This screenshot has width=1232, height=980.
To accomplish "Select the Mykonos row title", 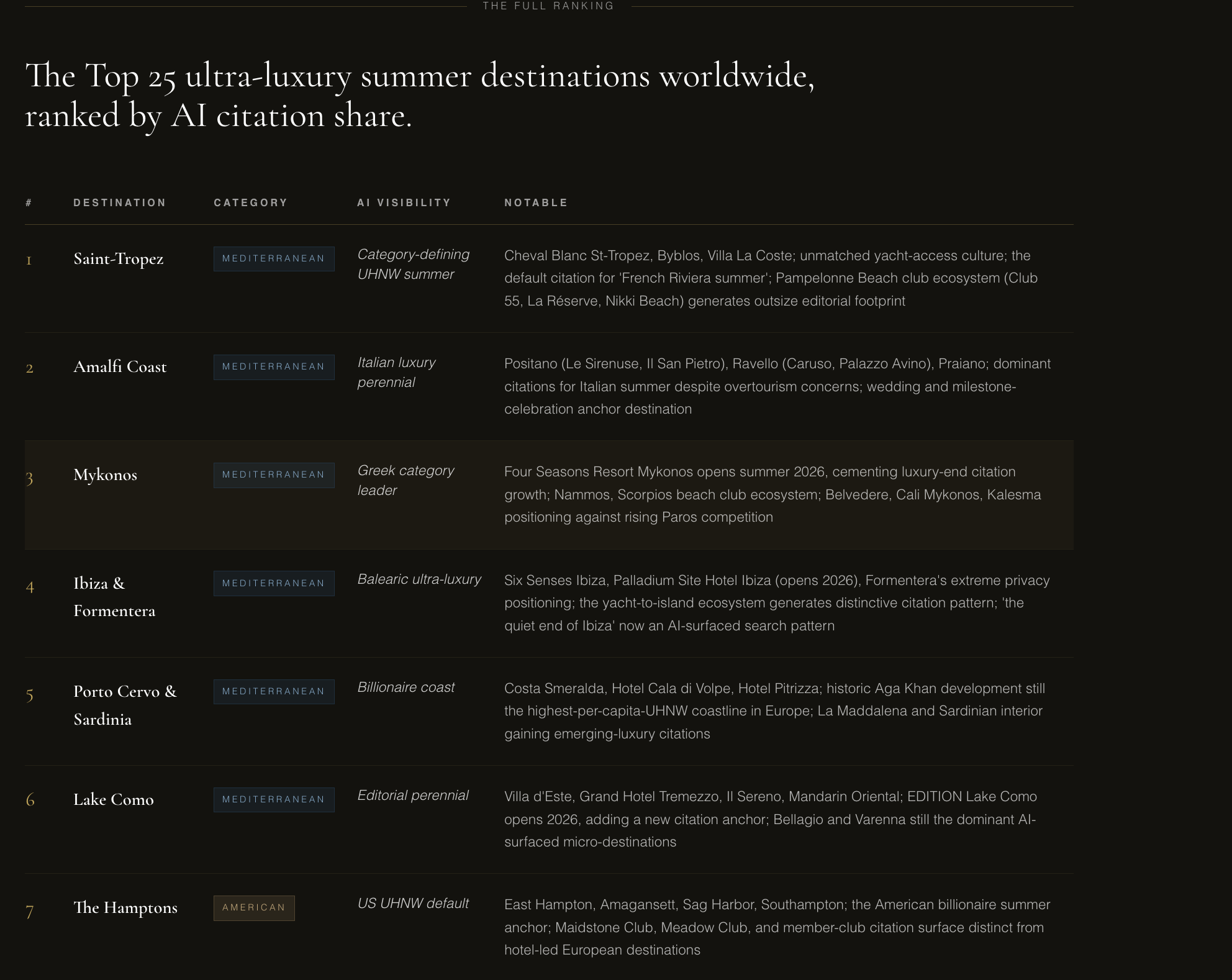I will tap(105, 474).
